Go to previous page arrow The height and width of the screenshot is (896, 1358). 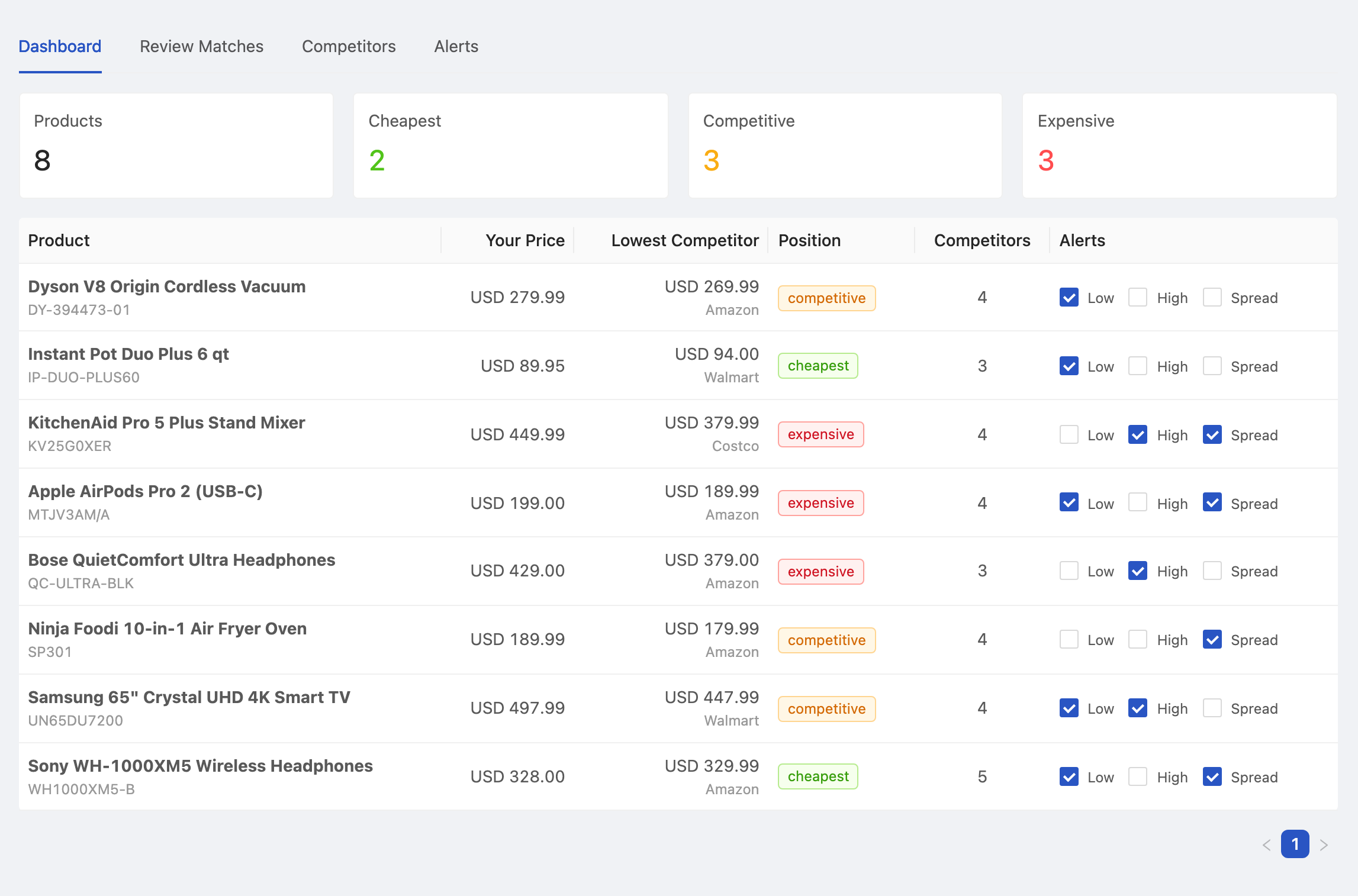[x=1266, y=845]
